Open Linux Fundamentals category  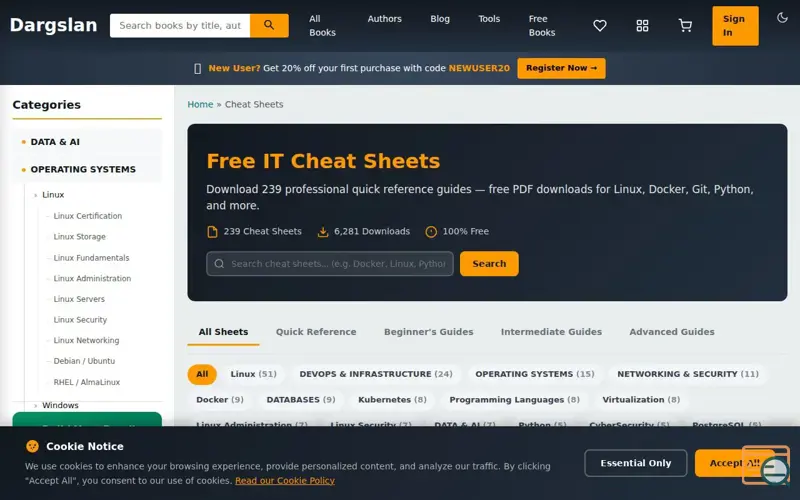click(91, 258)
